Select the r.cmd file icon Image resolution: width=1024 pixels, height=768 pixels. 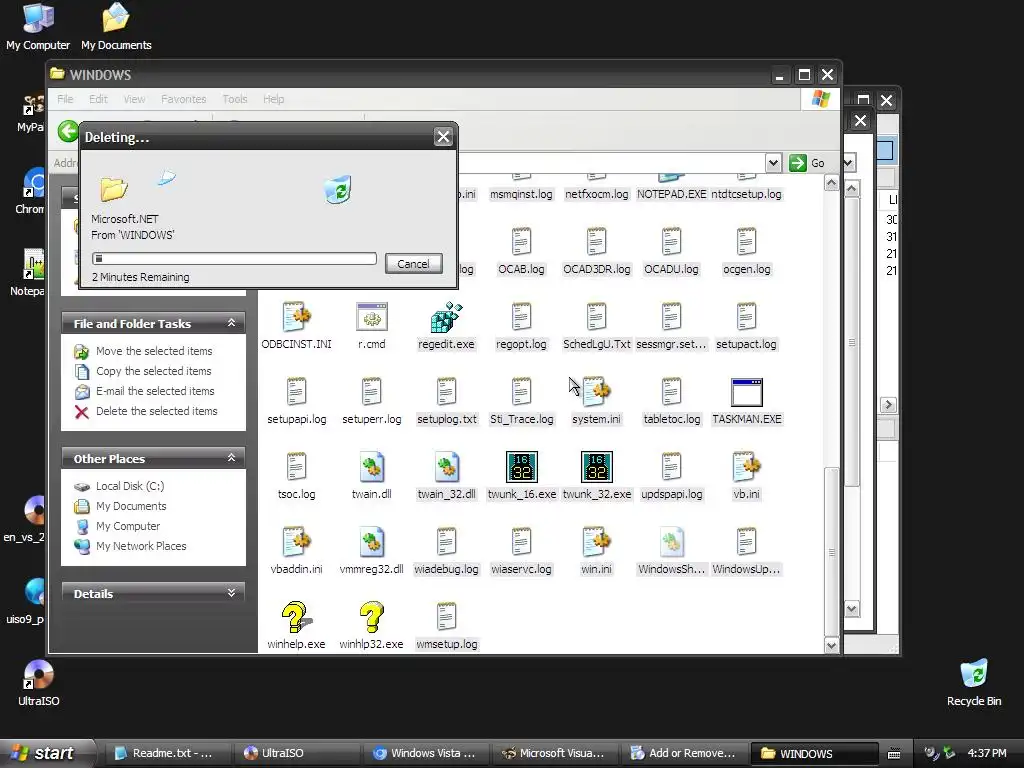(372, 317)
